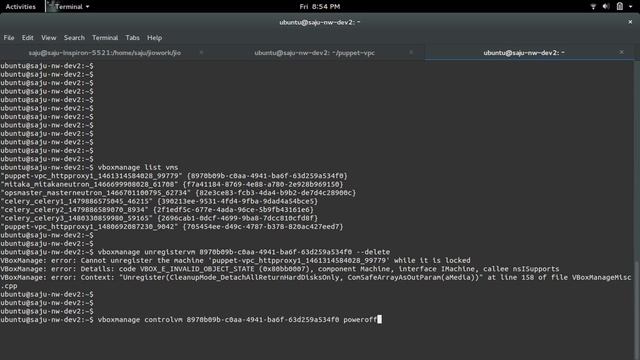Expand the system menu arrow
This screenshot has width=640, height=360.
(x=630, y=7)
